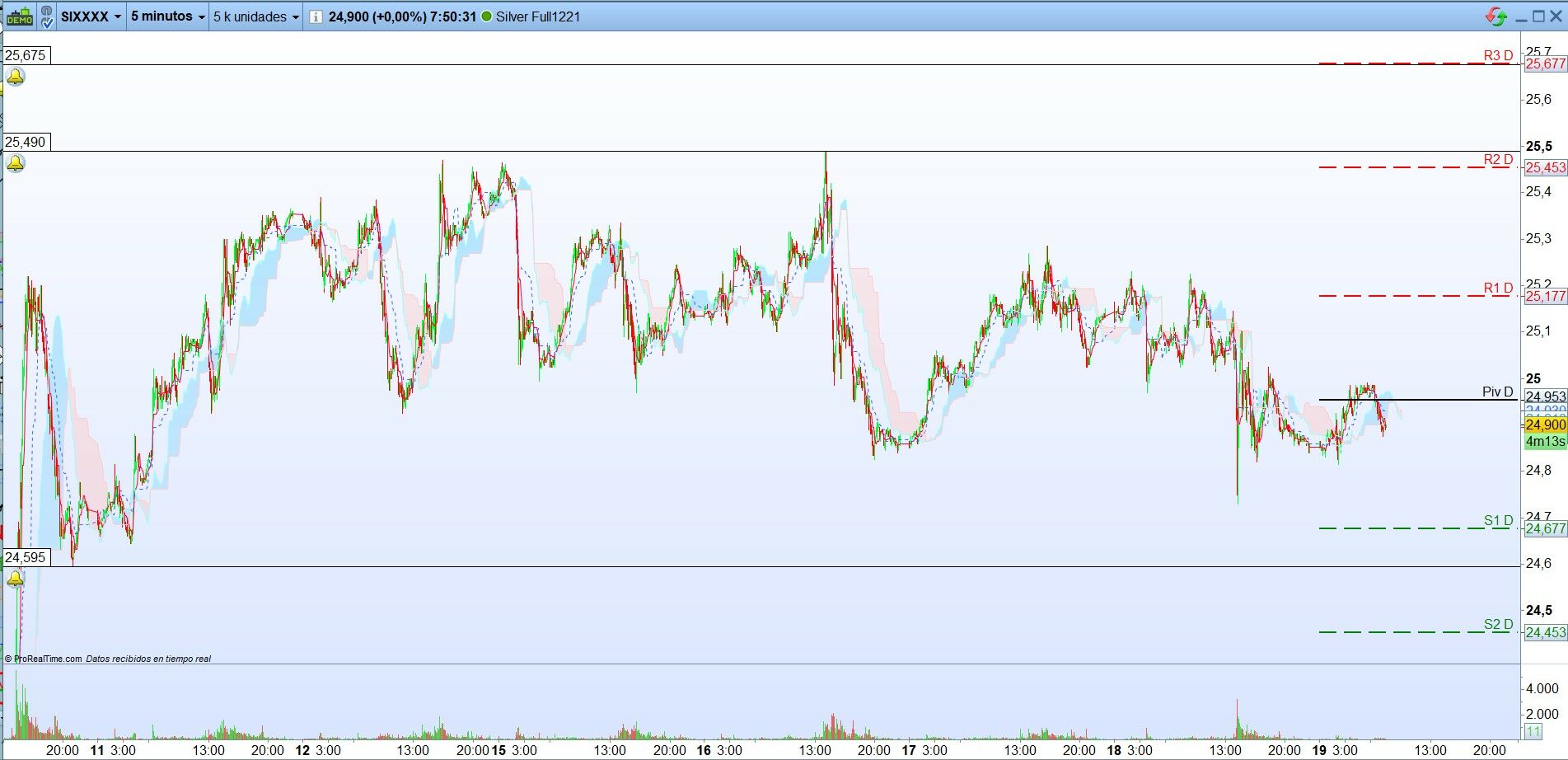This screenshot has width=1568, height=760.
Task: Click the R3 D pivot label
Action: click(x=1498, y=55)
